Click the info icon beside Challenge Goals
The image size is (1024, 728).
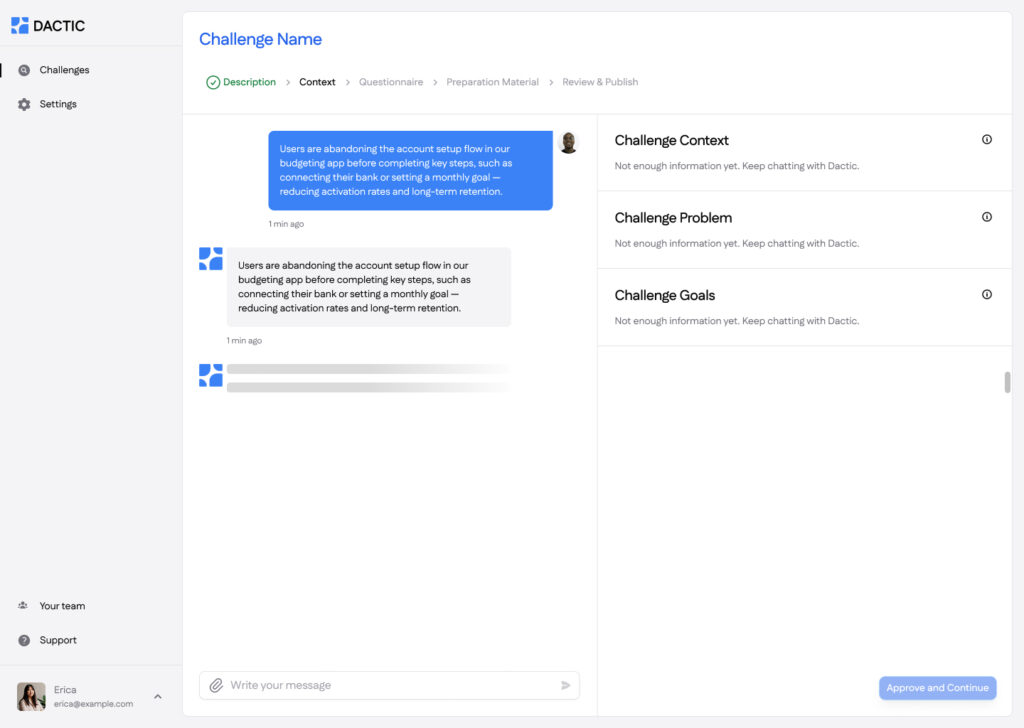point(986,295)
